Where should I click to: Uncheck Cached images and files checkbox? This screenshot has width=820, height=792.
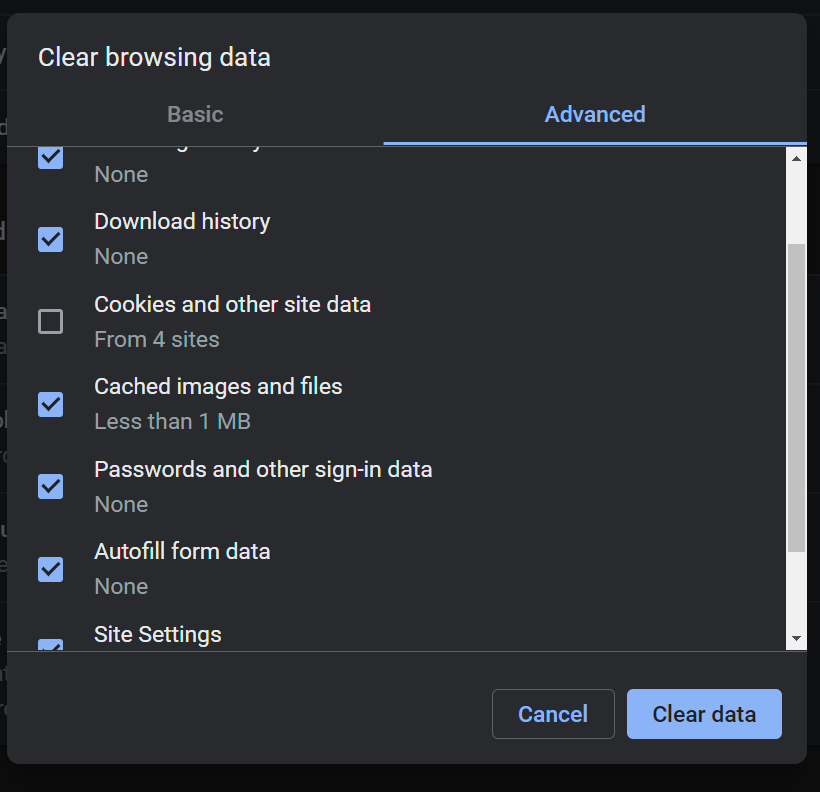click(x=50, y=404)
